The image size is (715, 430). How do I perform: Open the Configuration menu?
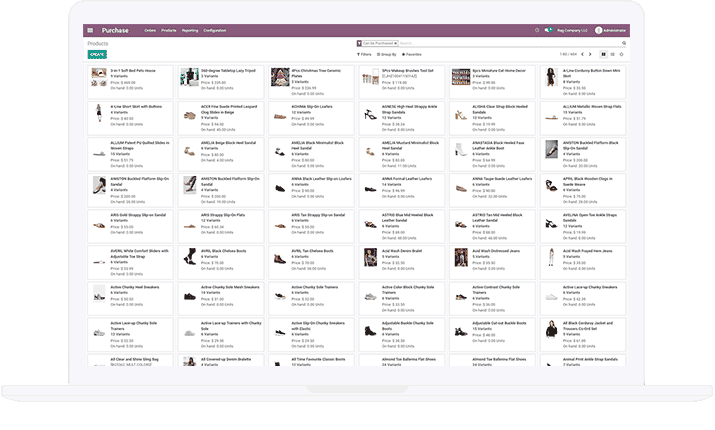pyautogui.click(x=214, y=31)
